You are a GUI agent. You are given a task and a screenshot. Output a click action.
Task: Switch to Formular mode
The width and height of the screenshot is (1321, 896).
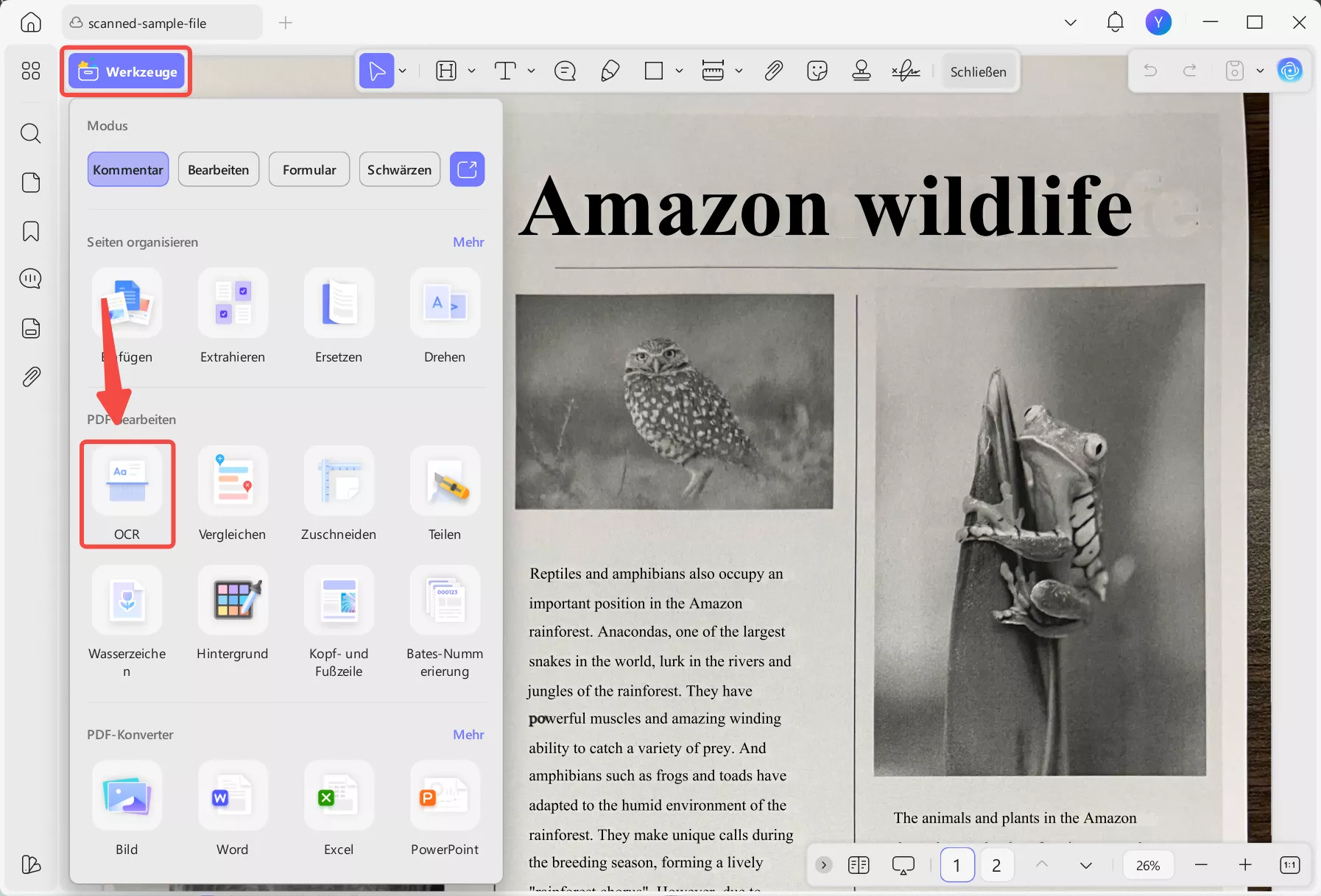click(x=309, y=169)
